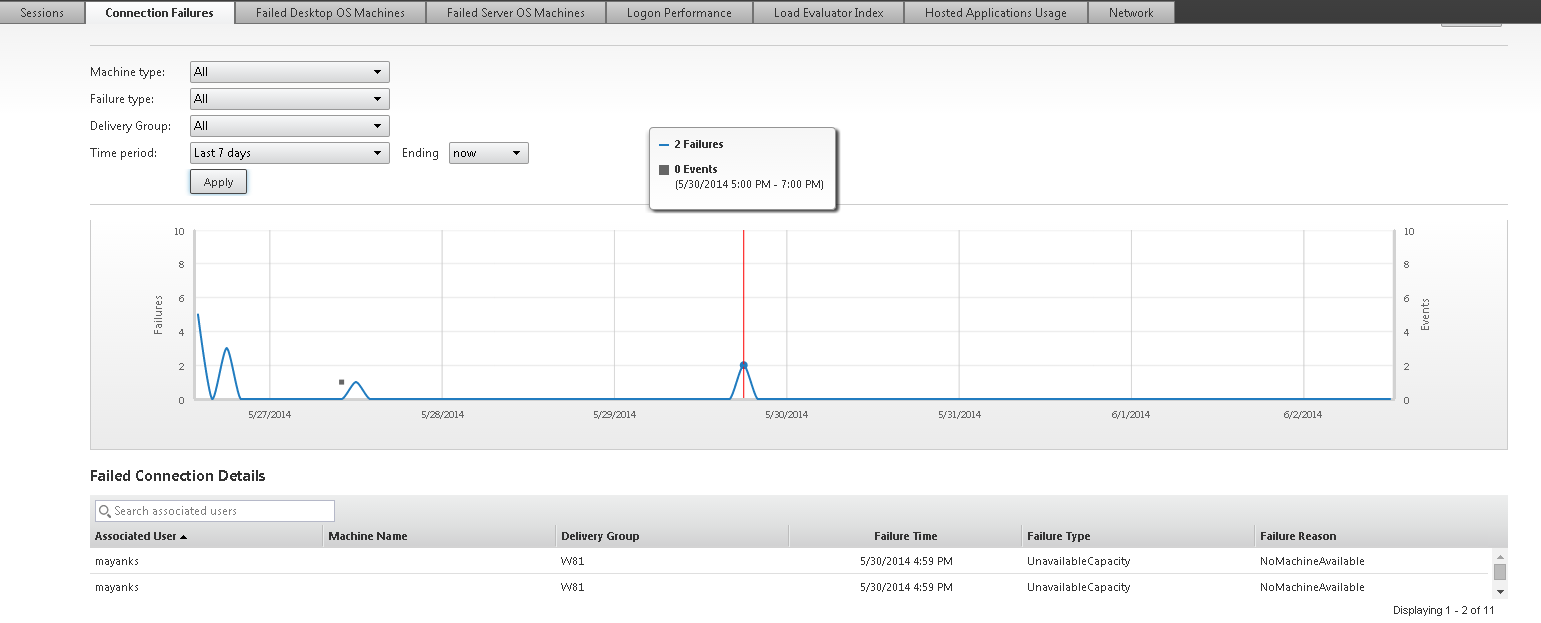
Task: Open the Ending time dropdown
Action: click(x=488, y=153)
